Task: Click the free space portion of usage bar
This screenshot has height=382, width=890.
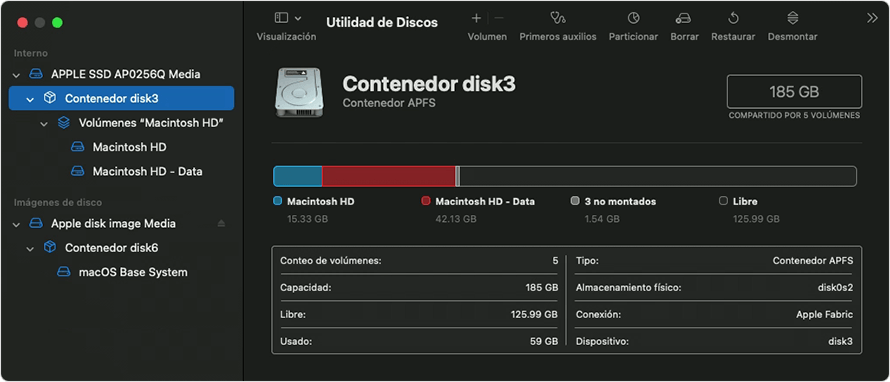Action: coord(657,177)
